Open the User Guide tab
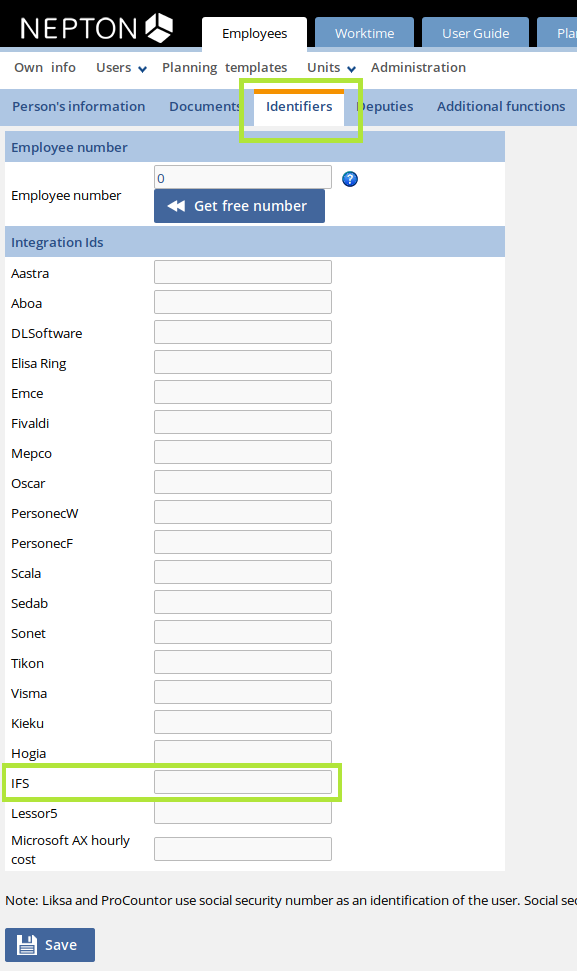 click(475, 32)
